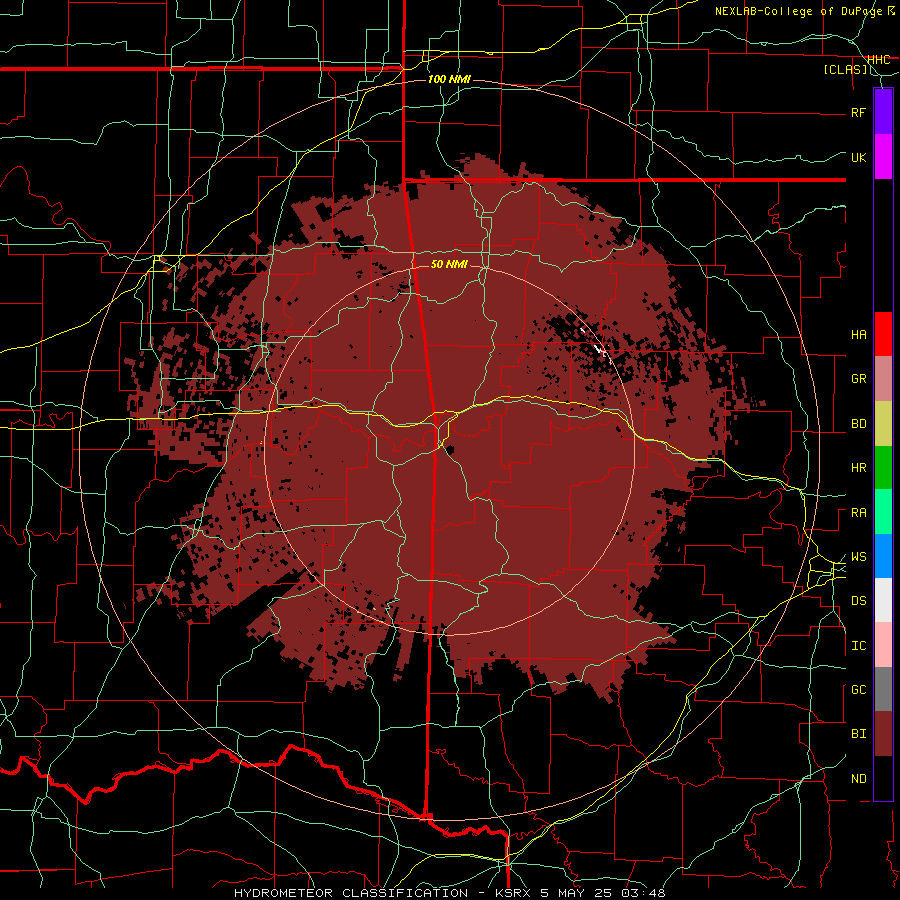Click the WS legend label
Viewport: 900px width, 900px height.
(858, 557)
